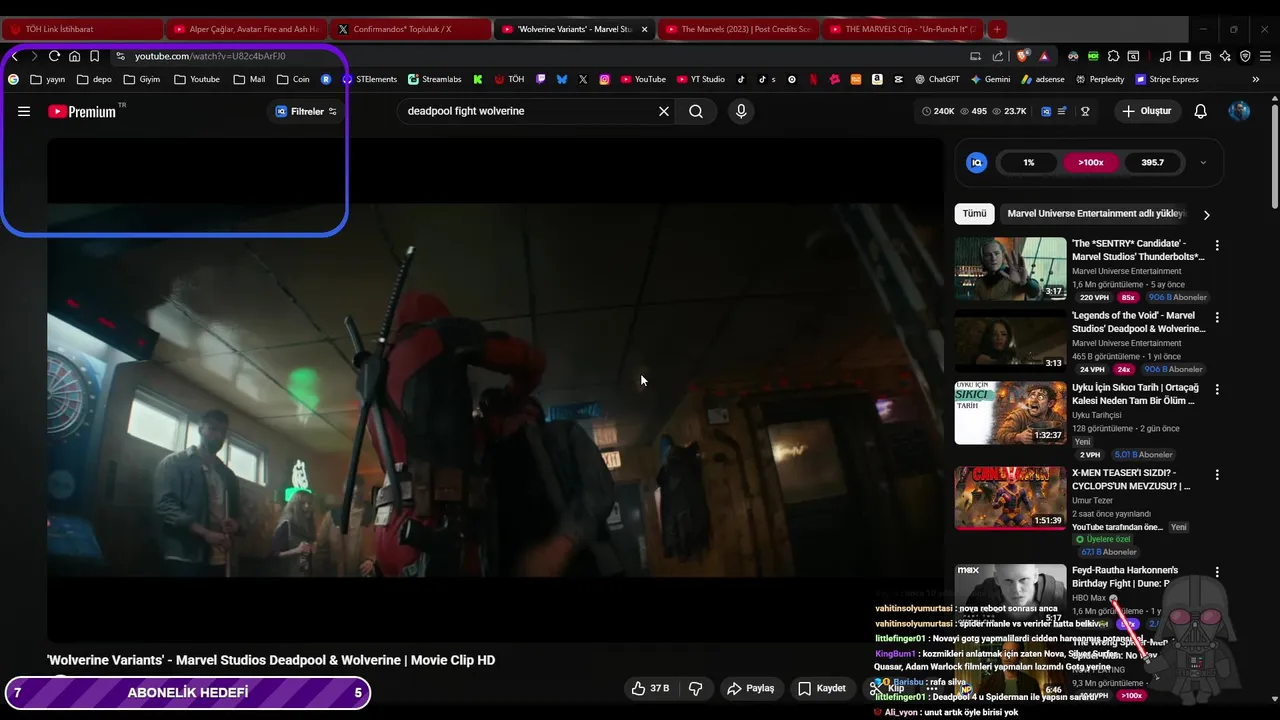This screenshot has height=720, width=1280.
Task: Open the browser main menu
Action: point(1265,56)
